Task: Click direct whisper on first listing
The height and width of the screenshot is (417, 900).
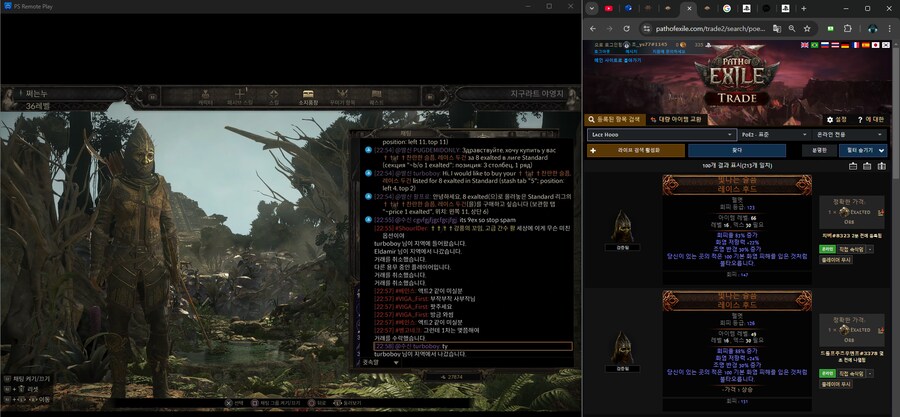Action: click(852, 250)
